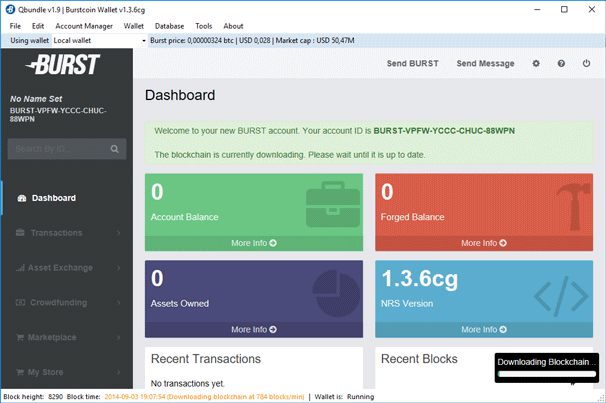Expand the Transactions sidebar chevron
This screenshot has height=403, width=606.
coord(119,233)
